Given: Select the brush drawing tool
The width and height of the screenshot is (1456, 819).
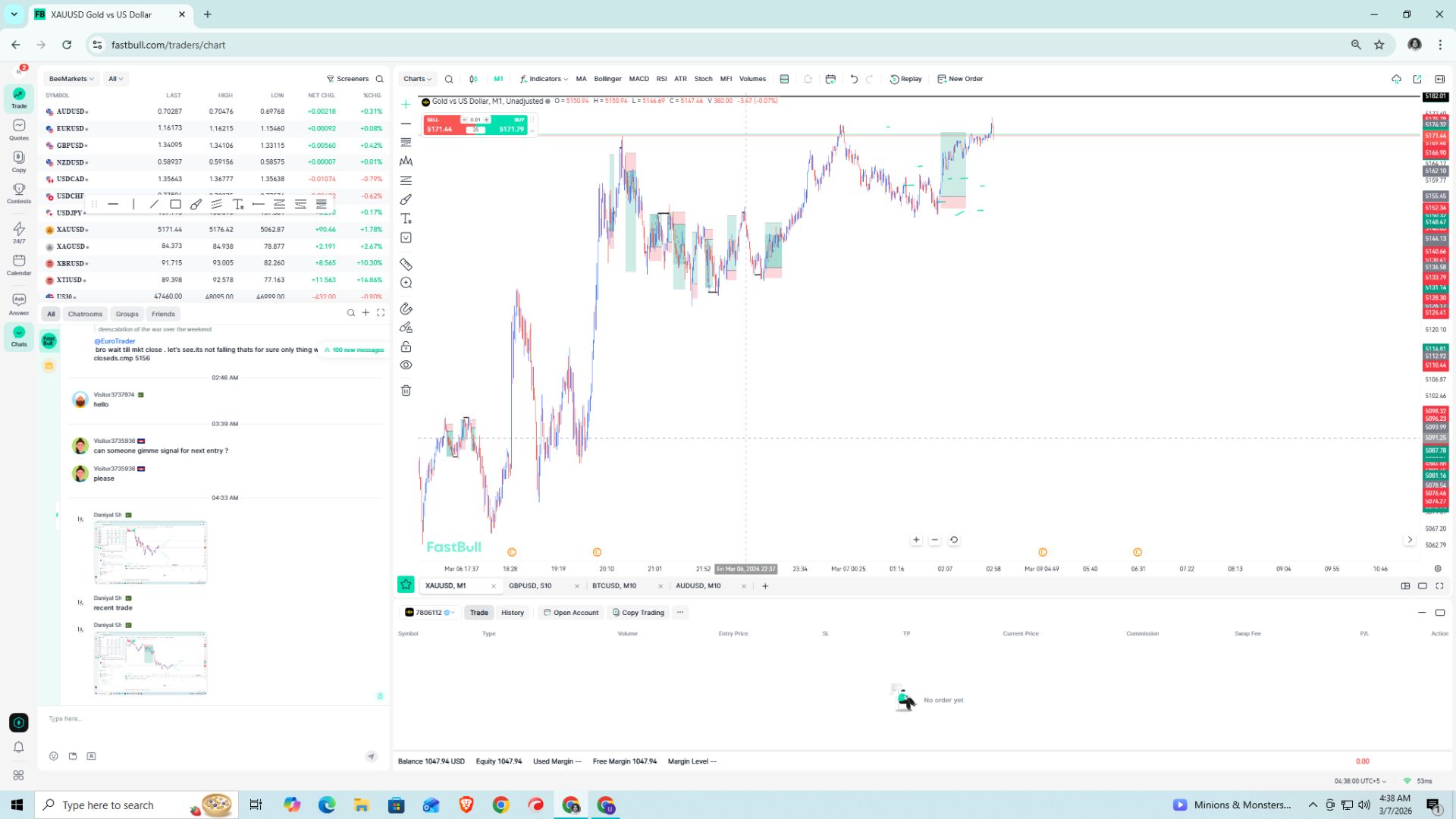Looking at the screenshot, I should coord(406,199).
